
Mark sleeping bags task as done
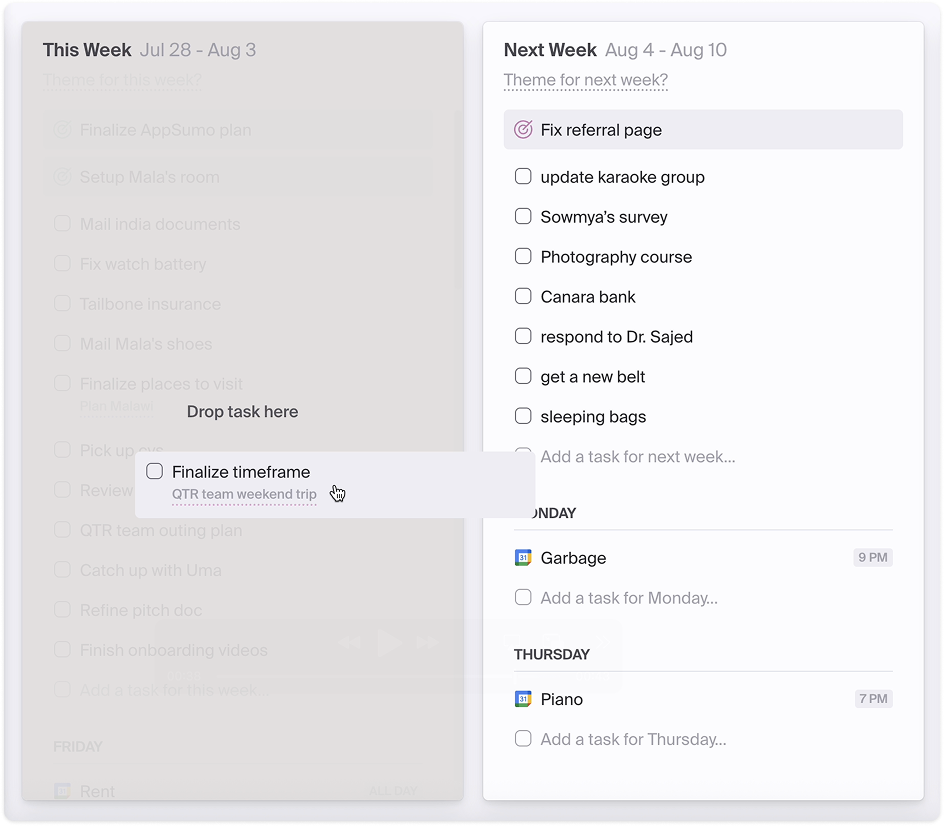(x=523, y=417)
